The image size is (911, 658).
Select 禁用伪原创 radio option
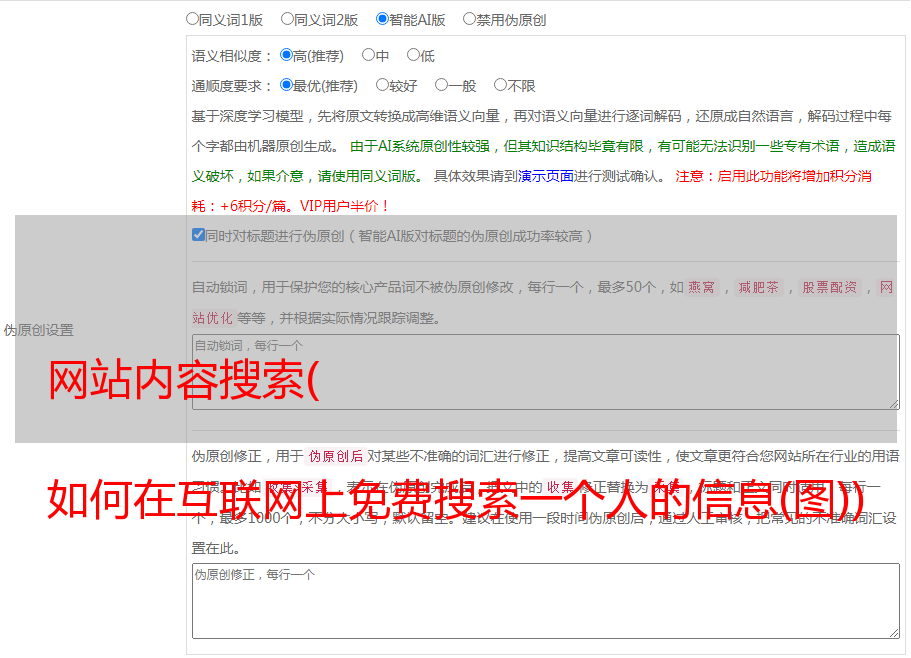click(469, 19)
